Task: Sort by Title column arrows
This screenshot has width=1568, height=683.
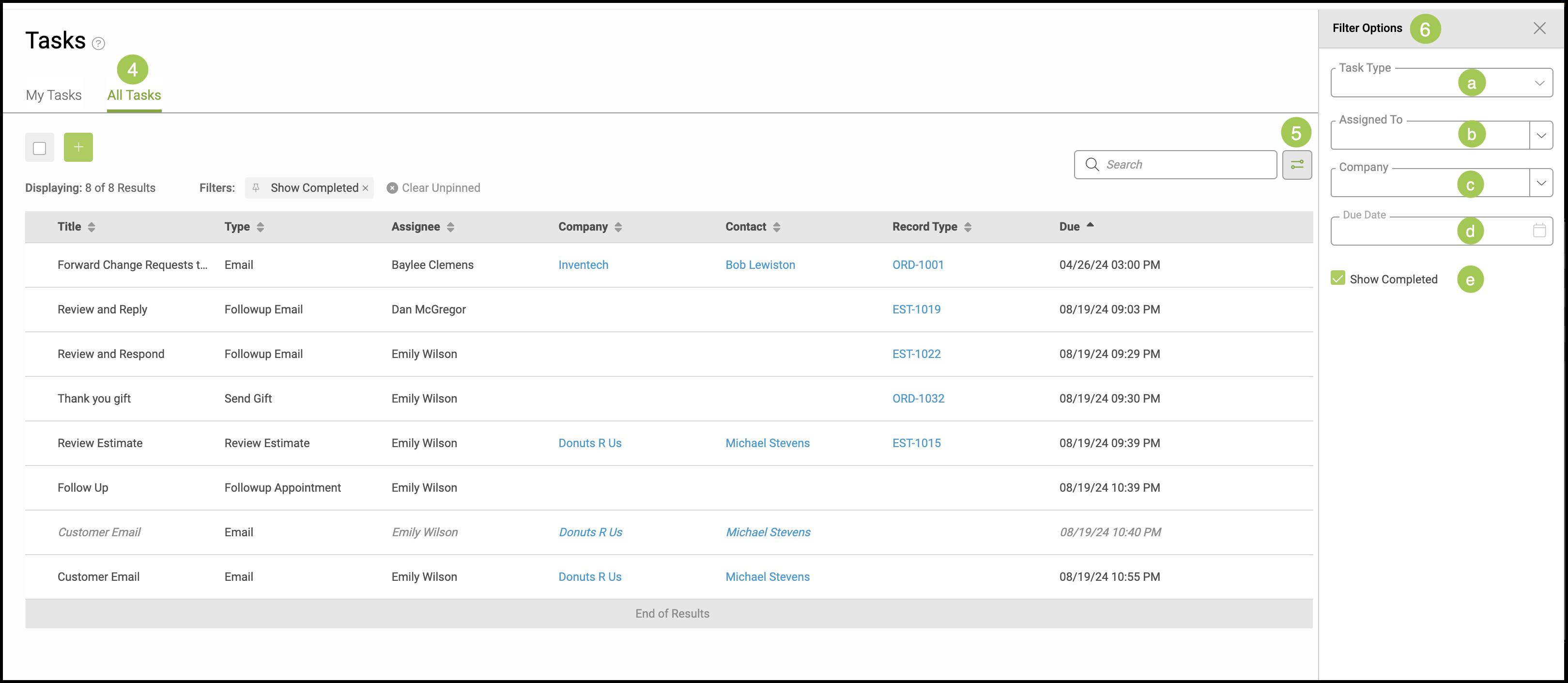Action: [x=92, y=227]
